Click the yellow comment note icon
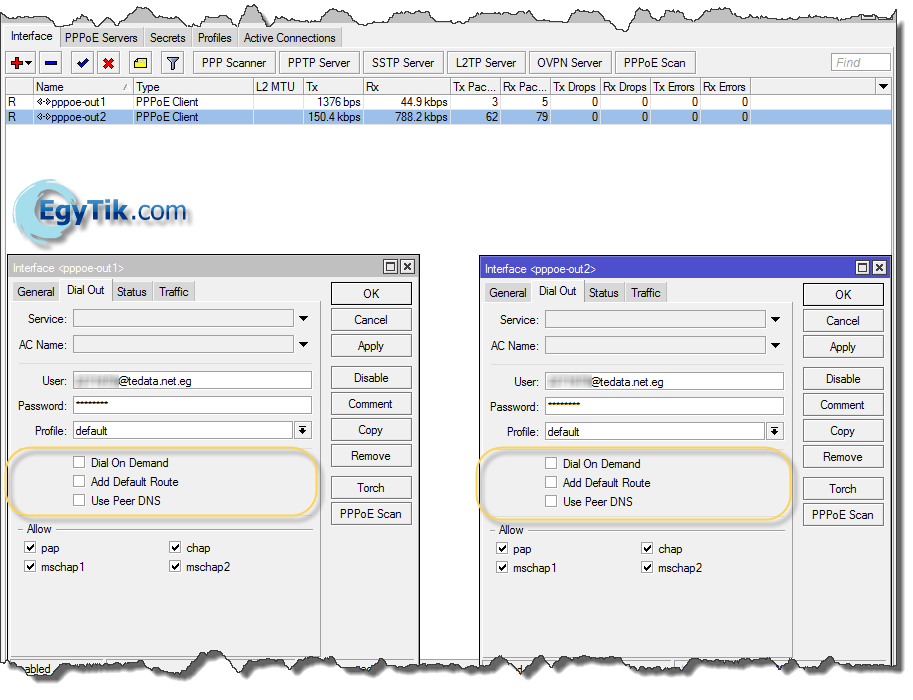The width and height of the screenshot is (913, 700). [x=140, y=63]
